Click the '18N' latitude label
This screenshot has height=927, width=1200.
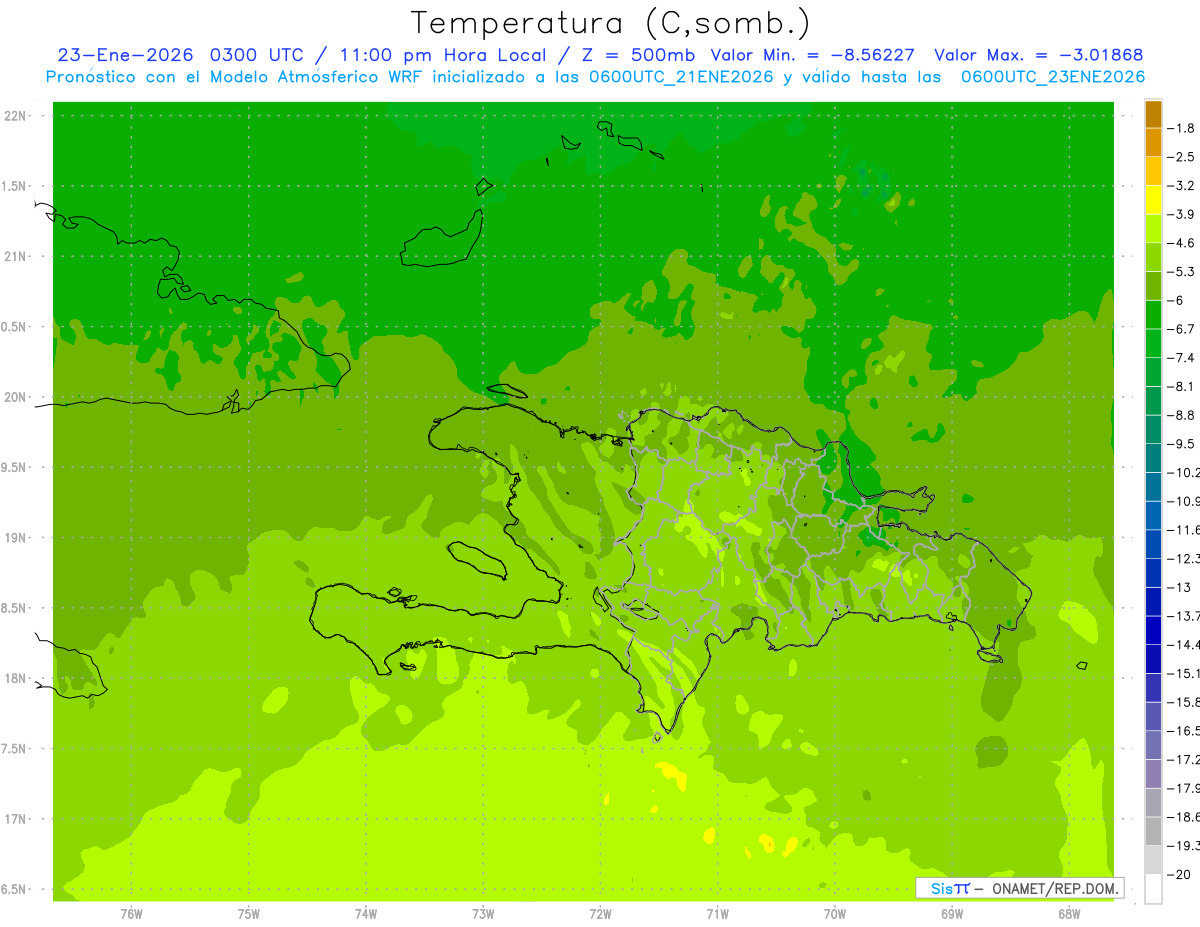[17, 678]
